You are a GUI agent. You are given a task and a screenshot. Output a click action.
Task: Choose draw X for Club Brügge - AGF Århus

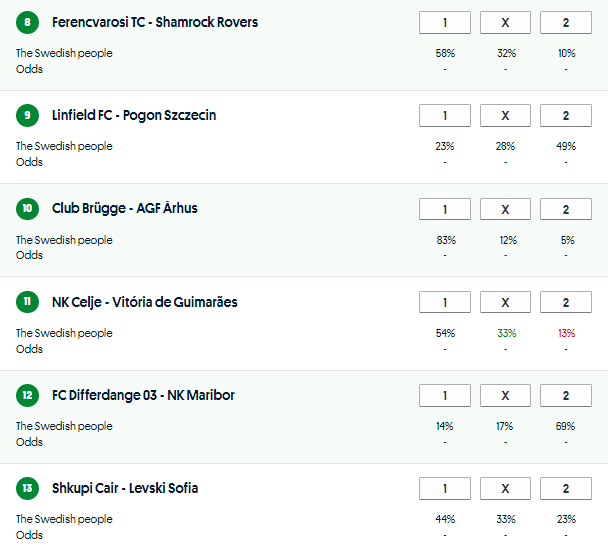click(505, 209)
